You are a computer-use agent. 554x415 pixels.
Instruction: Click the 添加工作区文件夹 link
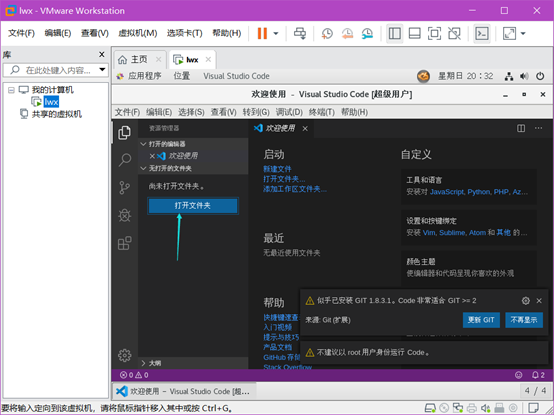(x=295, y=189)
